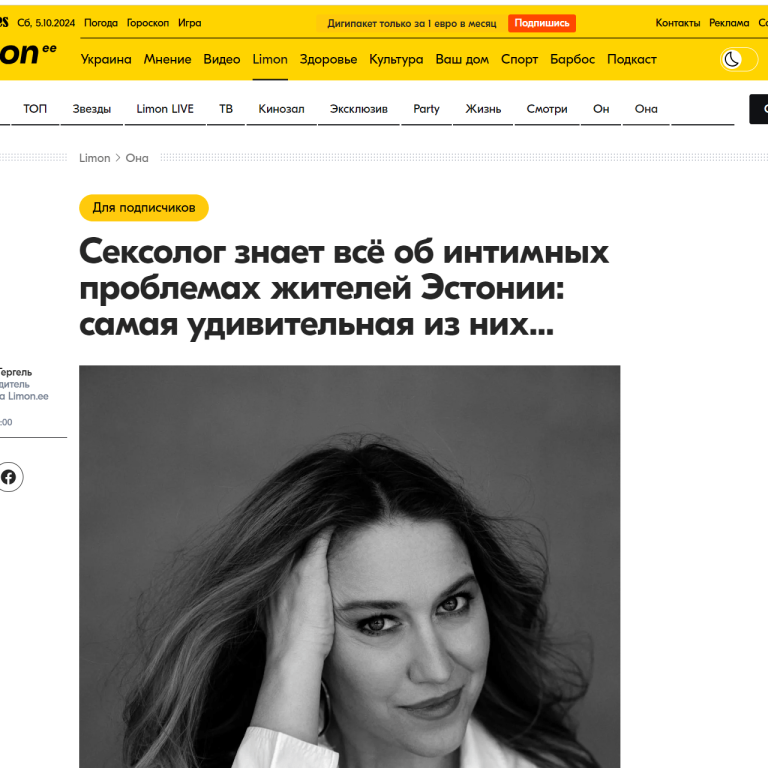768x768 pixels.
Task: Open the Party tab
Action: pyautogui.click(x=426, y=109)
